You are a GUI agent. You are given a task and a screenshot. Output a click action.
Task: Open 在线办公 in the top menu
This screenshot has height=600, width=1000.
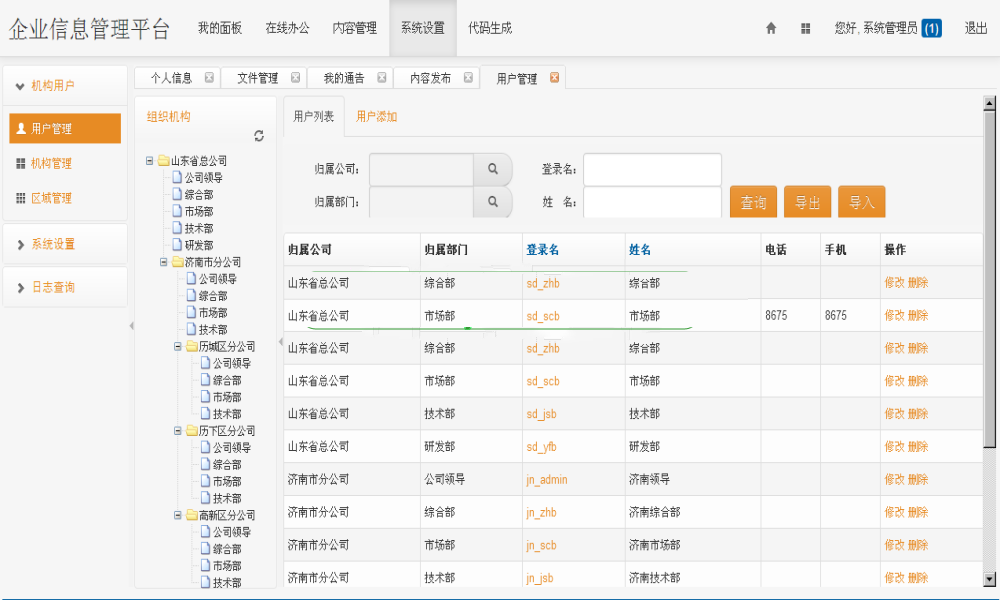pyautogui.click(x=287, y=28)
